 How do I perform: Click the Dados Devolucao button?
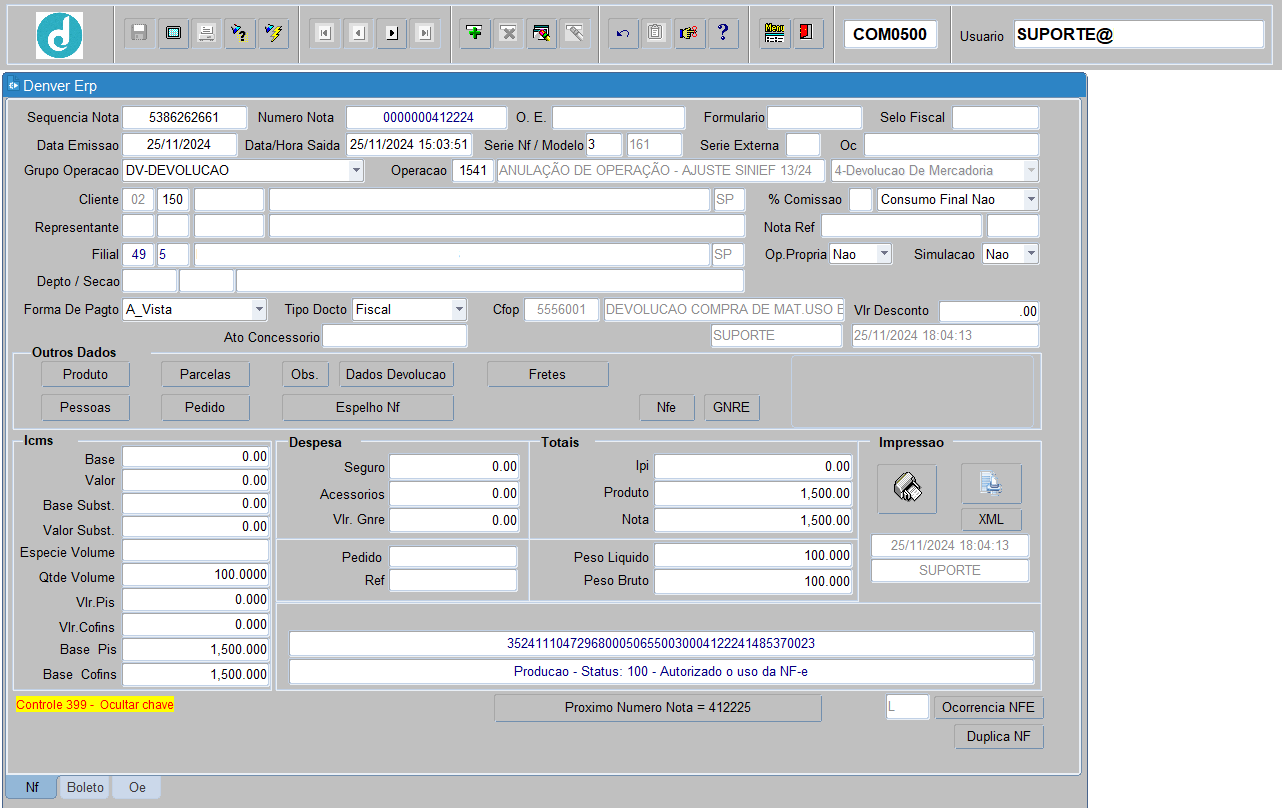pos(396,375)
